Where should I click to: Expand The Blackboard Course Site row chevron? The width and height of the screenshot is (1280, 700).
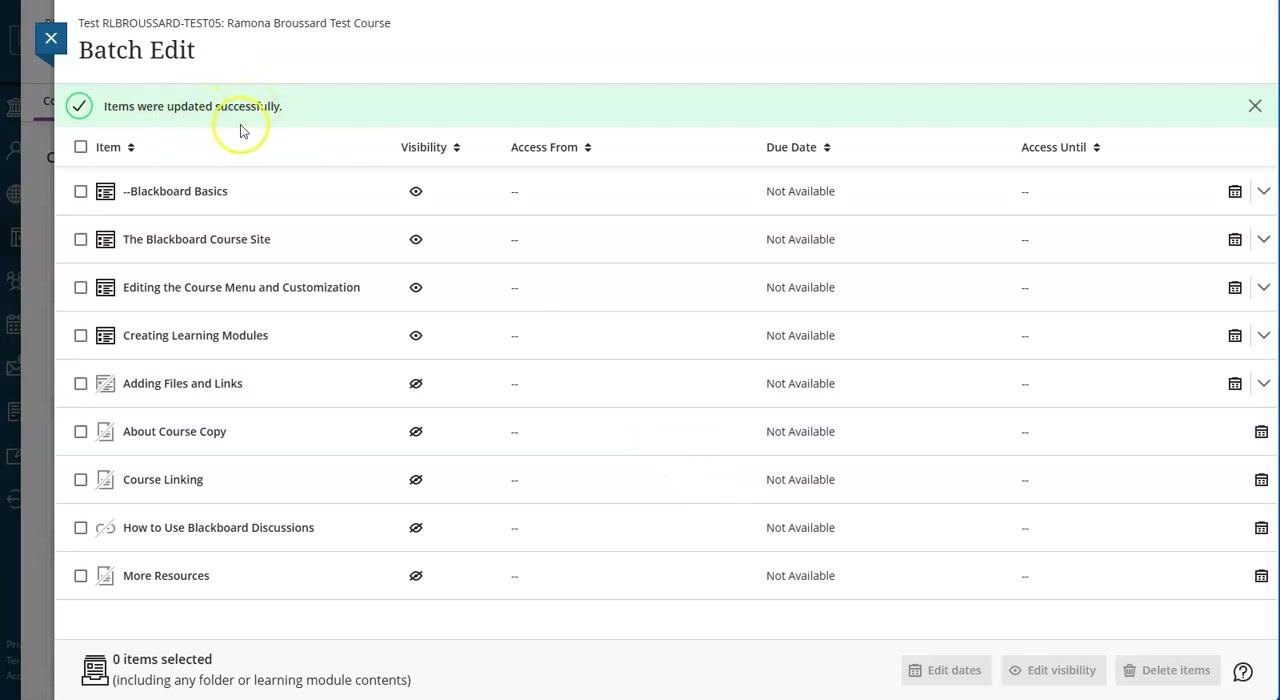1264,239
